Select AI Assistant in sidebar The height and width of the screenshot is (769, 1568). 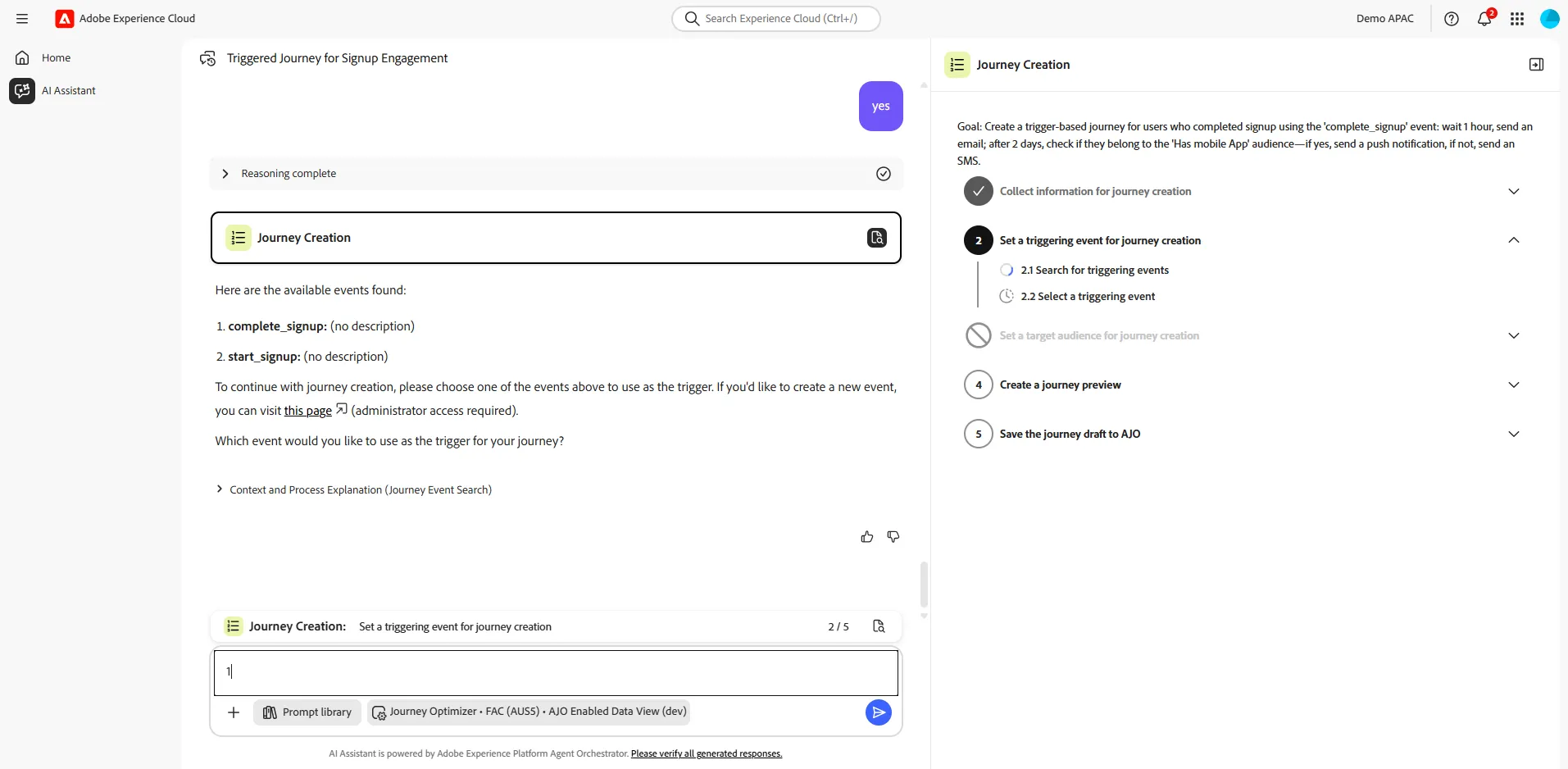(x=68, y=90)
